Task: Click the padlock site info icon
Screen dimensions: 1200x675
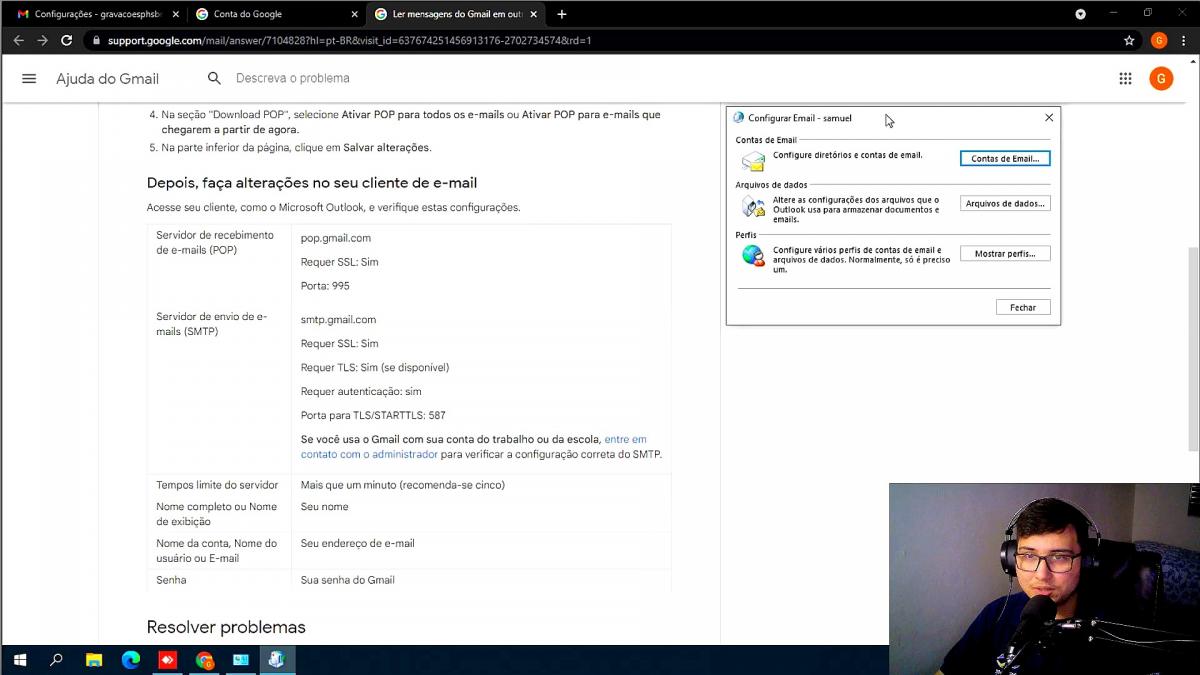Action: pos(96,40)
